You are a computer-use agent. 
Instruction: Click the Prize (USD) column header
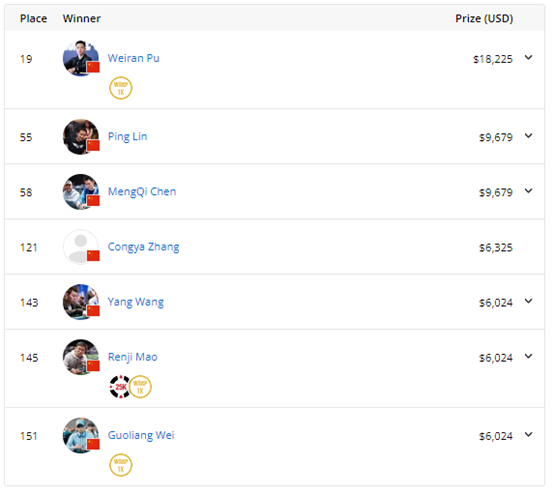pos(484,18)
